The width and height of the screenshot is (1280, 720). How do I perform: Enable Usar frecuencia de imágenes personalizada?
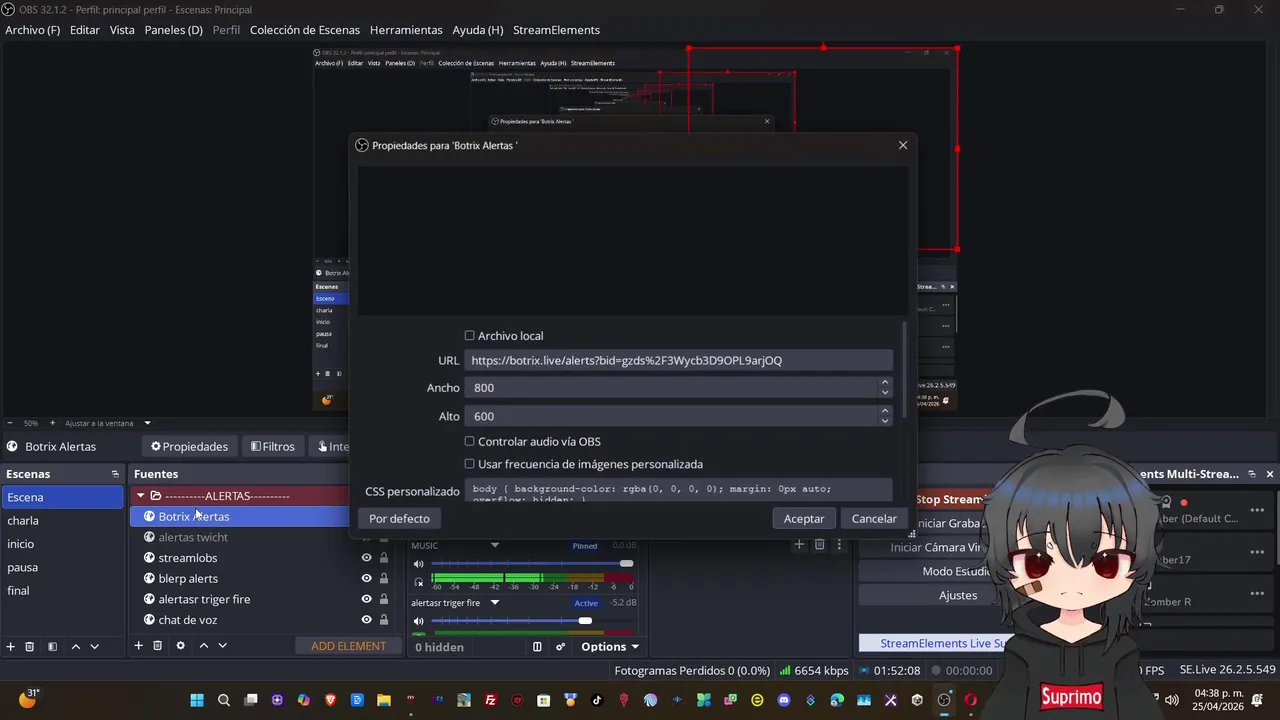pos(469,464)
